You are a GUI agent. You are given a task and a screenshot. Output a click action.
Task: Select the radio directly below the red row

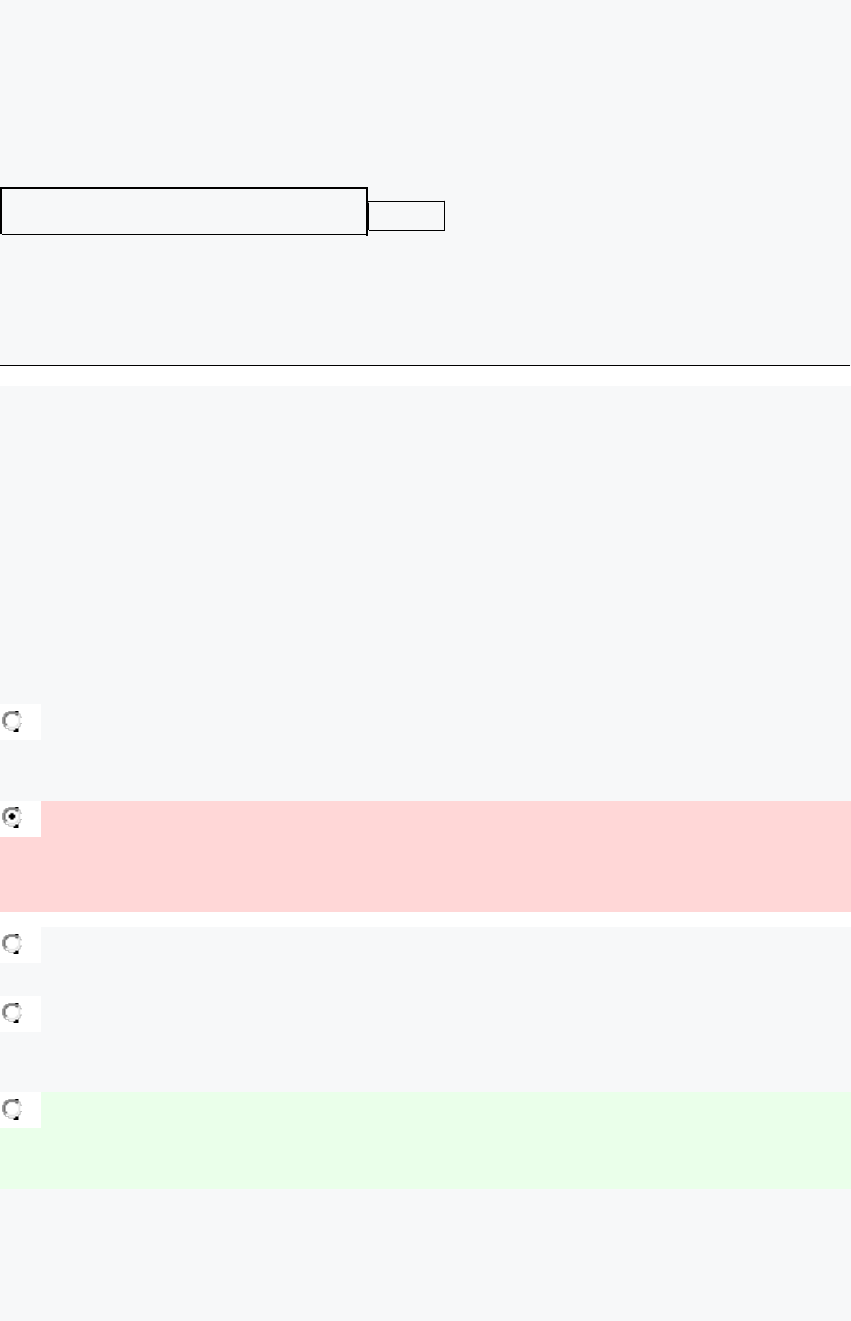tap(12, 943)
